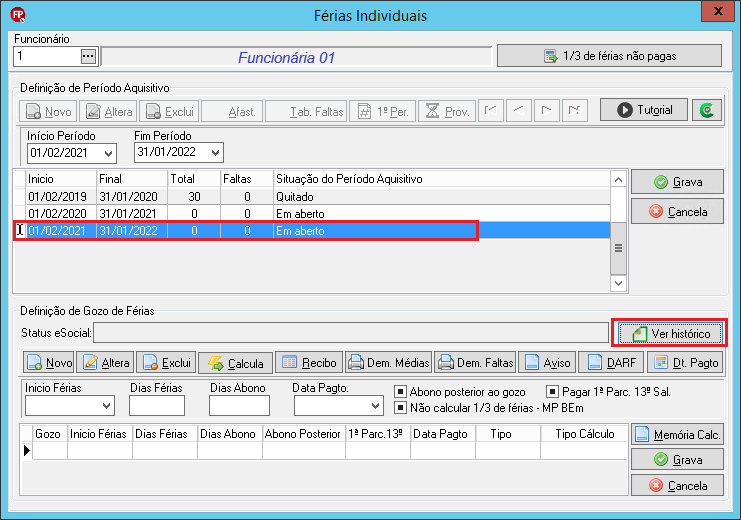
Task: Open the DARF document button
Action: (x=611, y=363)
